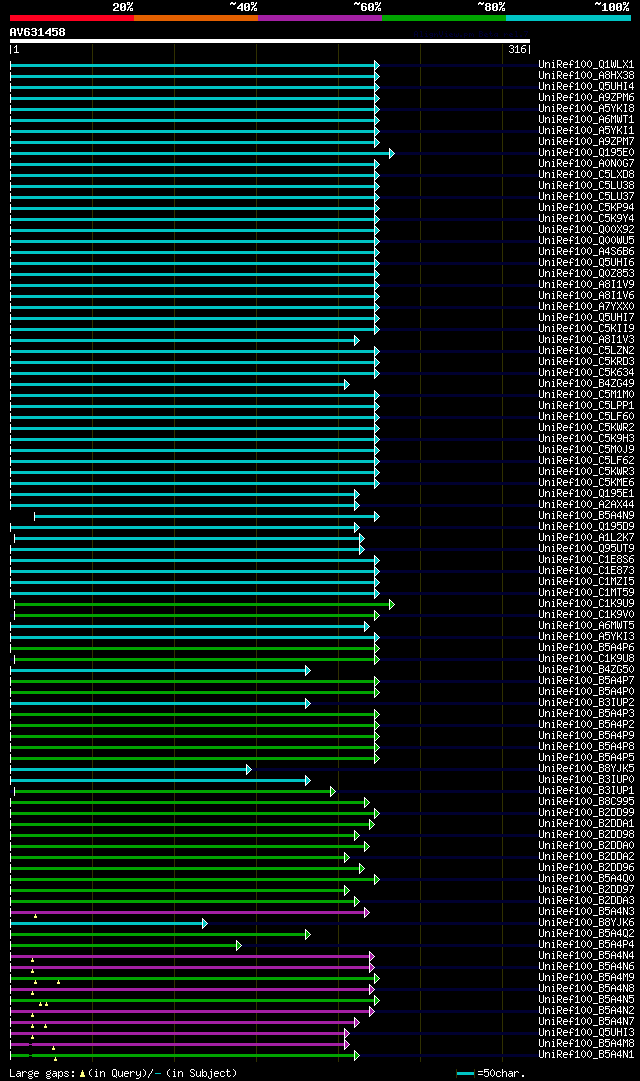Screen dimensions: 640x1081
Task: Click the arrowhead ending the UniRef100_A8I1V3 bar
Action: point(357,341)
